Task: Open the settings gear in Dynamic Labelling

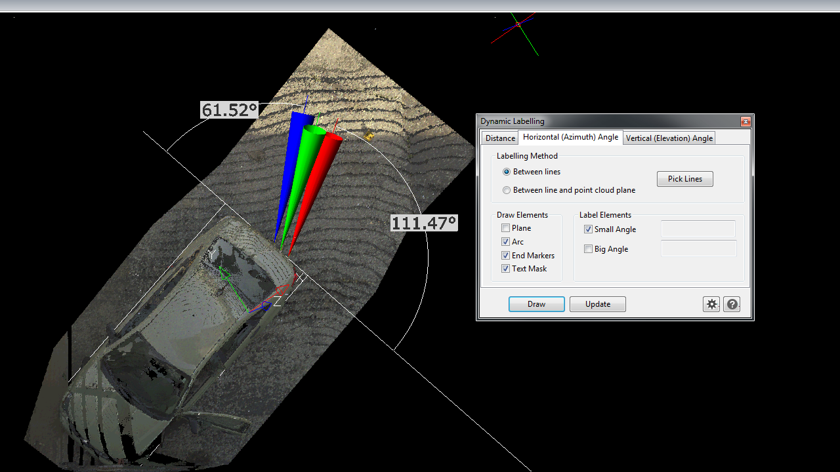Action: (711, 304)
